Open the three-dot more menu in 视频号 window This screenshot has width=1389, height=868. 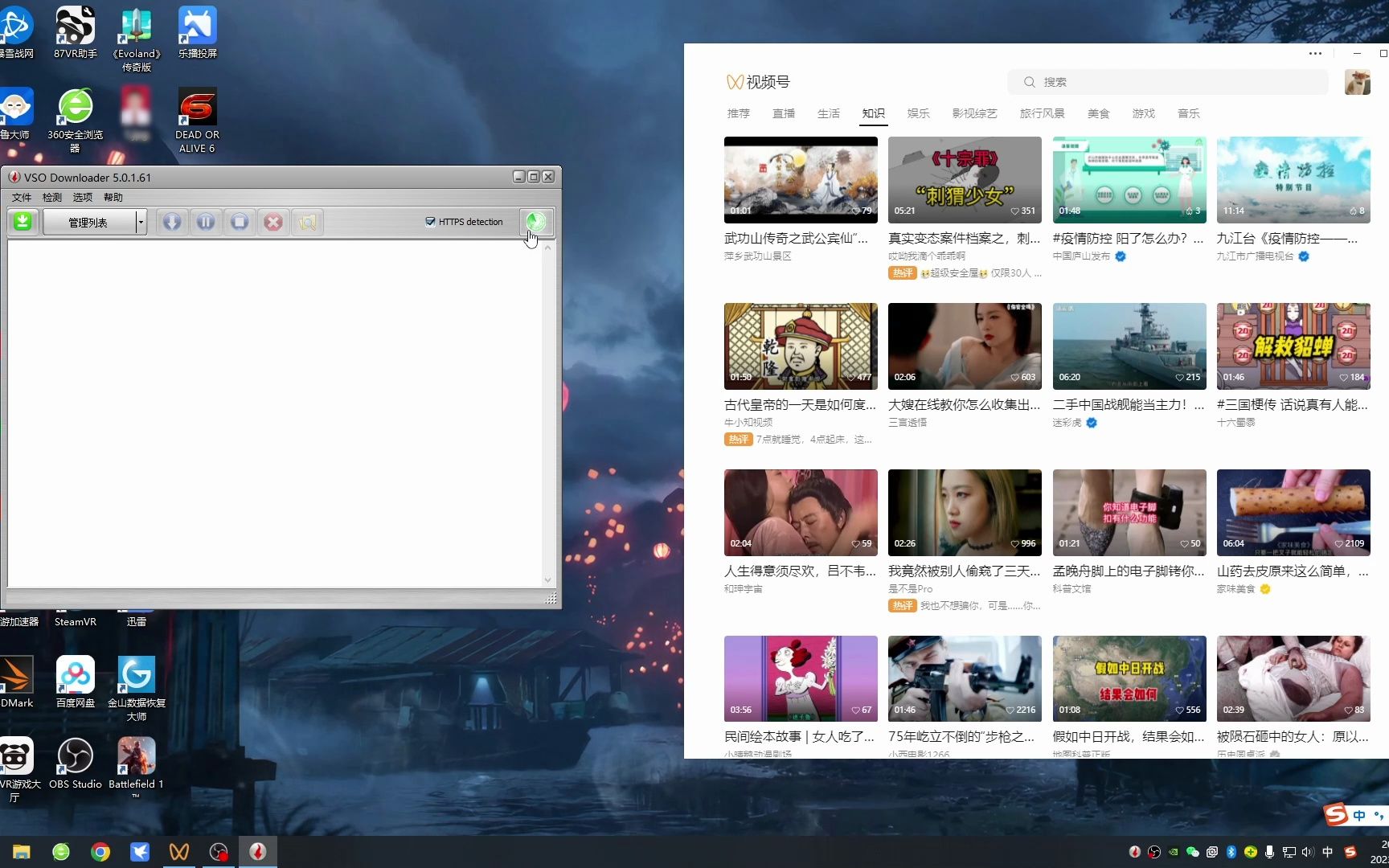point(1315,53)
